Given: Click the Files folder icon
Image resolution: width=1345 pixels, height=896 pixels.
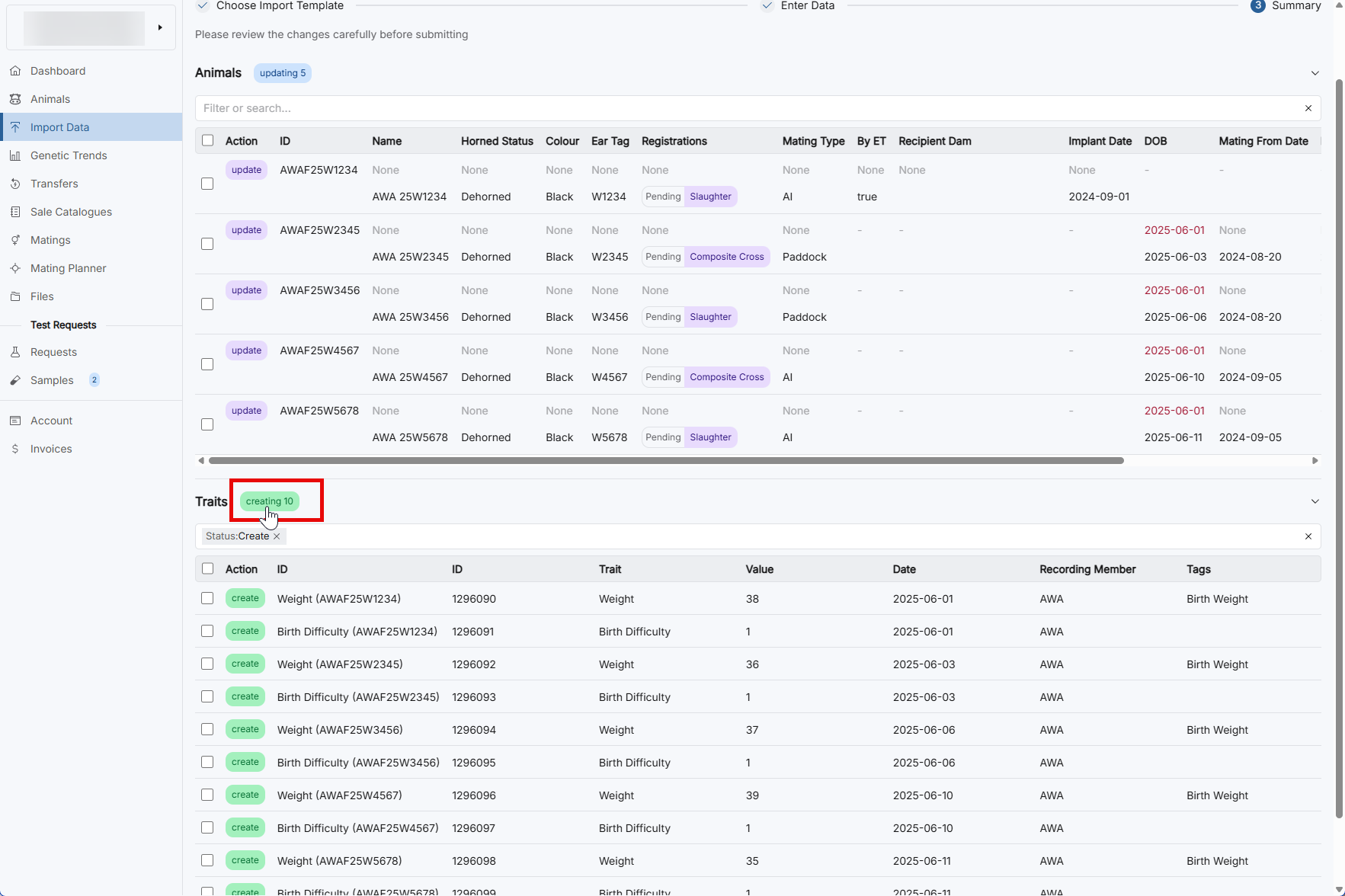Looking at the screenshot, I should 15,296.
